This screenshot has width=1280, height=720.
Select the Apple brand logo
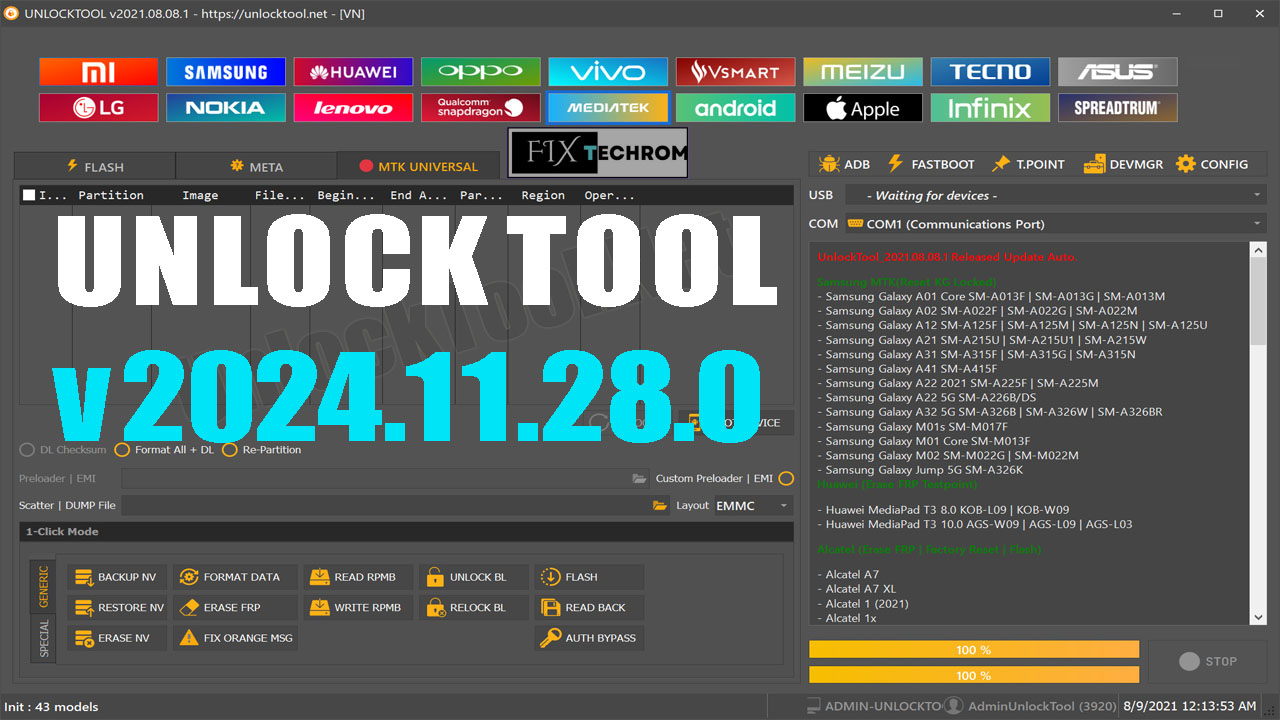pyautogui.click(x=863, y=108)
